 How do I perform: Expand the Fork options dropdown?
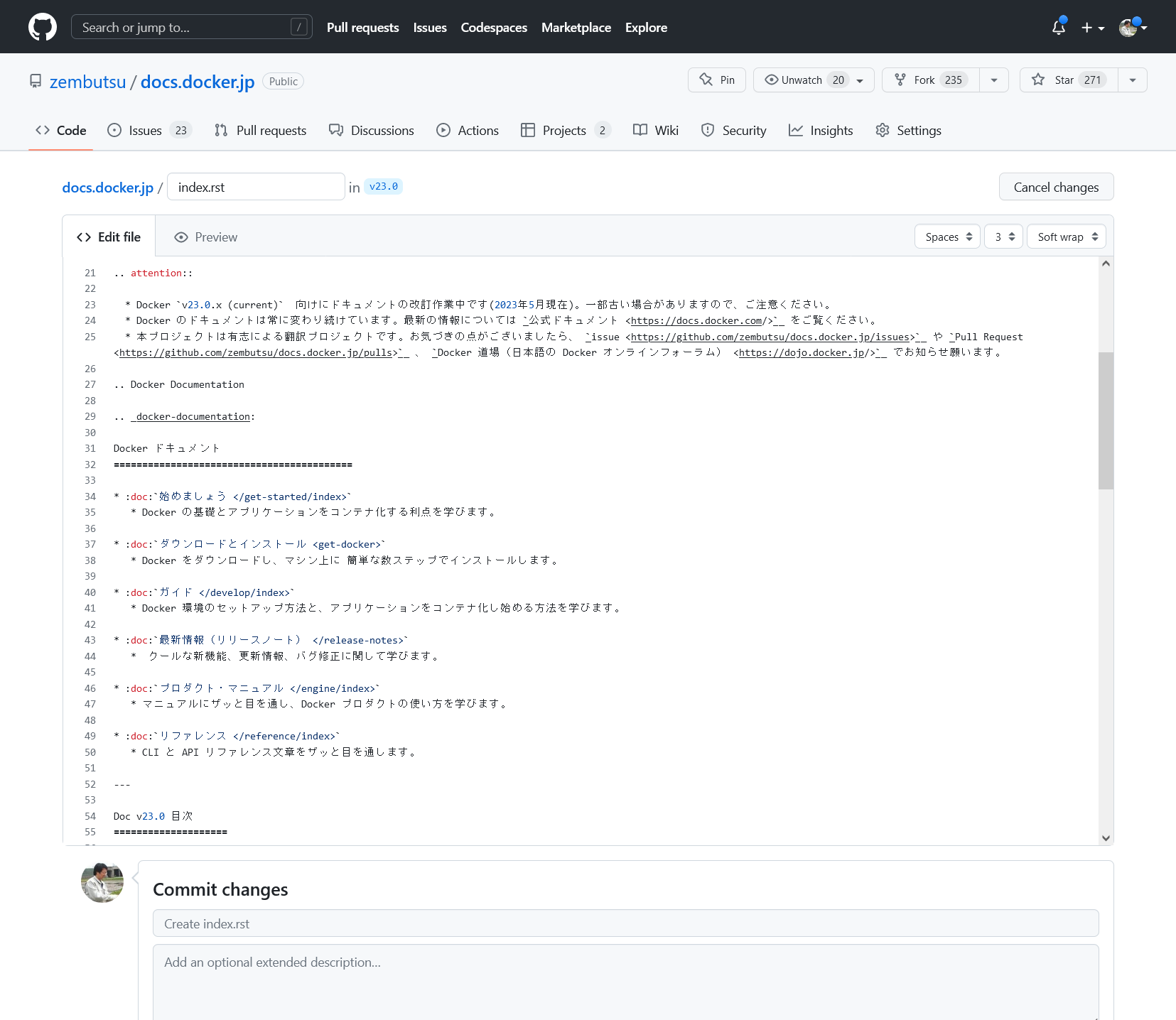[994, 80]
